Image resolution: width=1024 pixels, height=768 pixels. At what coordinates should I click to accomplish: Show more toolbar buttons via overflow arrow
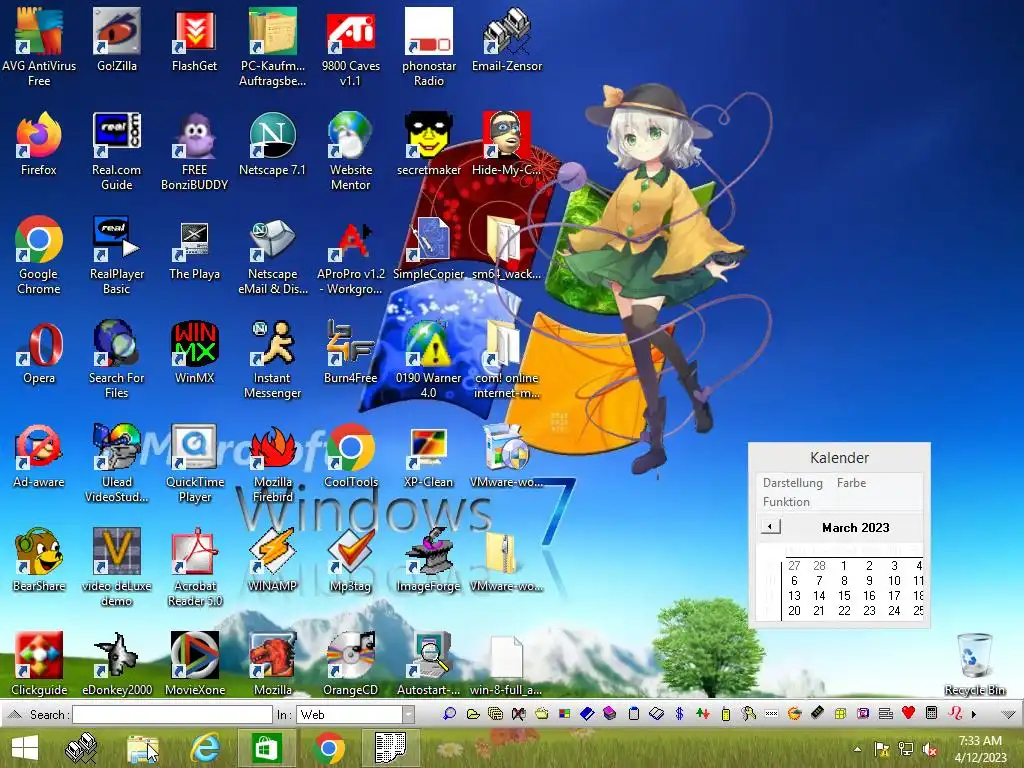(x=974, y=714)
